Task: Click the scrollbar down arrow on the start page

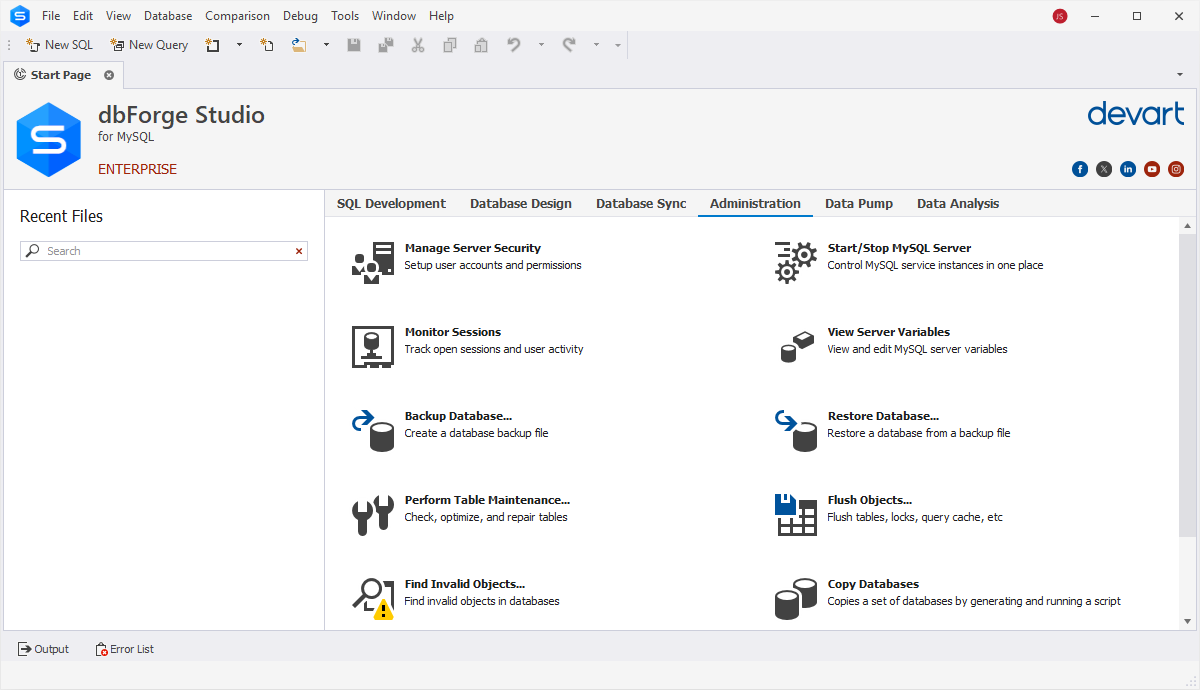Action: pyautogui.click(x=1187, y=621)
